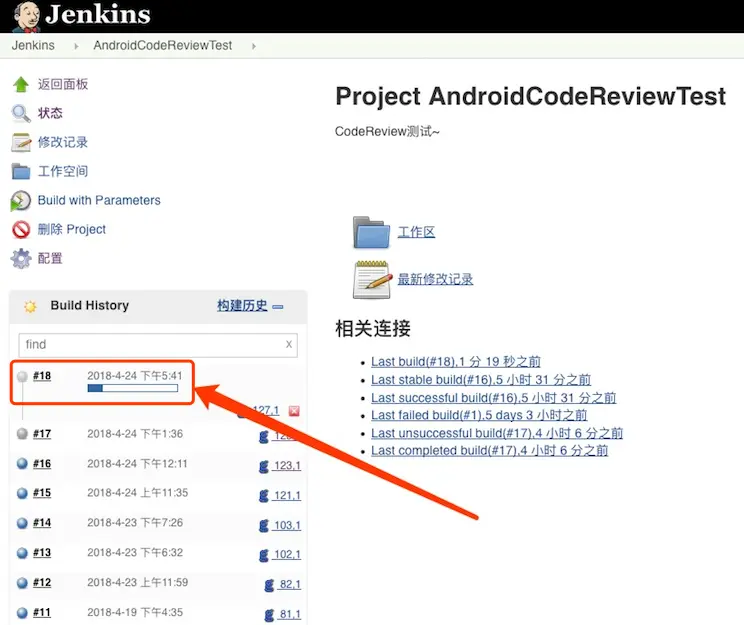Cancel build #18 with the red X icon
This screenshot has width=744, height=625.
coord(294,411)
